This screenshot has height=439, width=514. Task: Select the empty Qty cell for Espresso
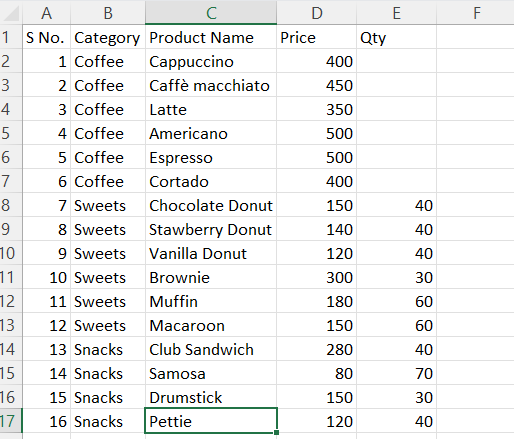(x=396, y=157)
